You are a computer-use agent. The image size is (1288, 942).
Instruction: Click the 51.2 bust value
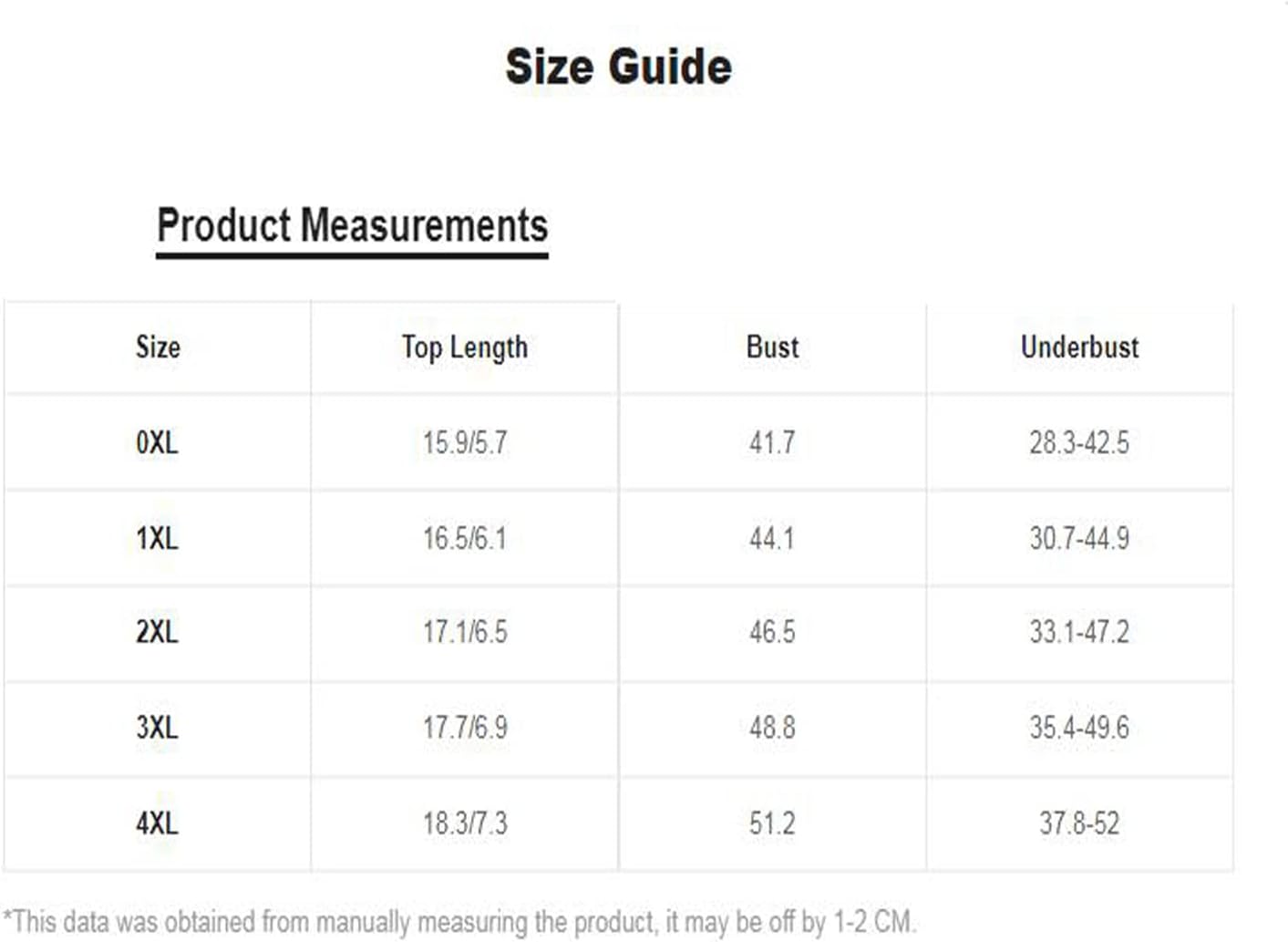772,823
